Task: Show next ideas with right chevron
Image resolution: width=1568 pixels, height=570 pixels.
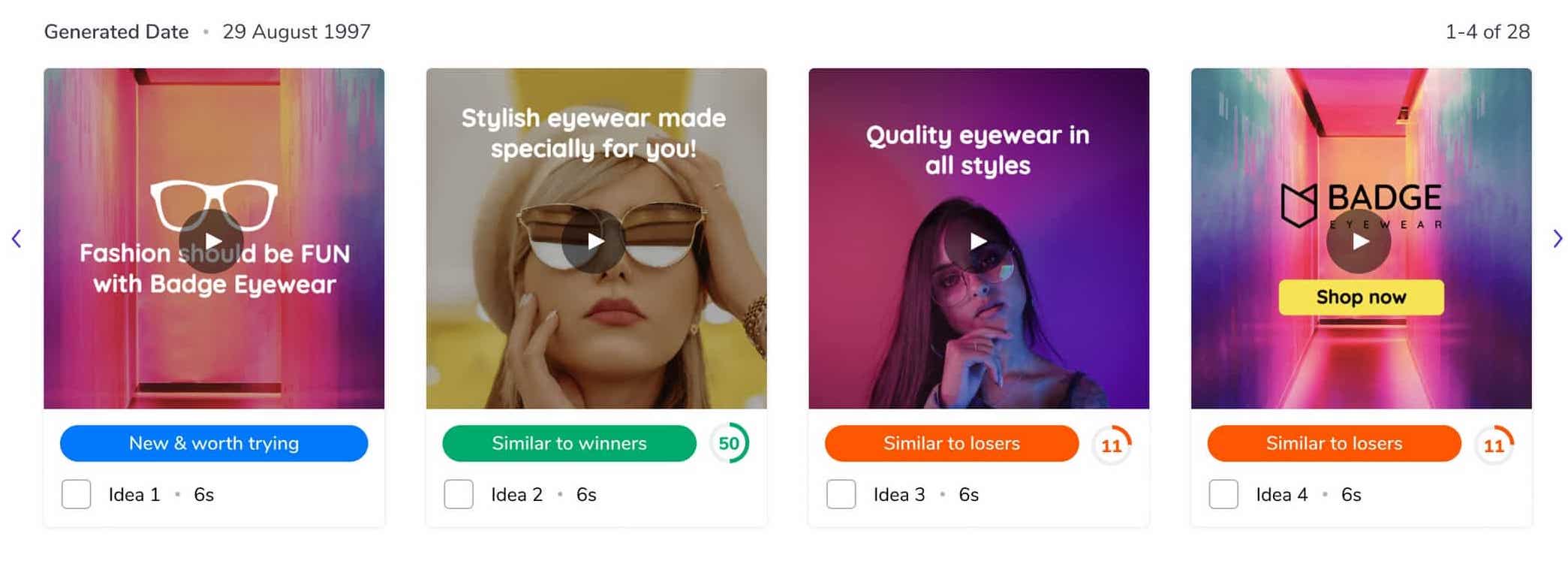Action: (1558, 239)
